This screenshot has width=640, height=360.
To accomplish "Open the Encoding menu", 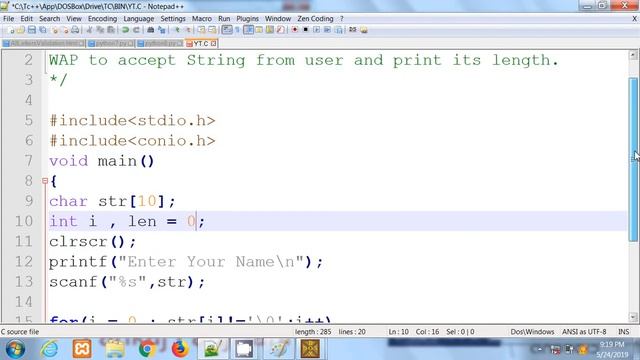I will (x=102, y=19).
